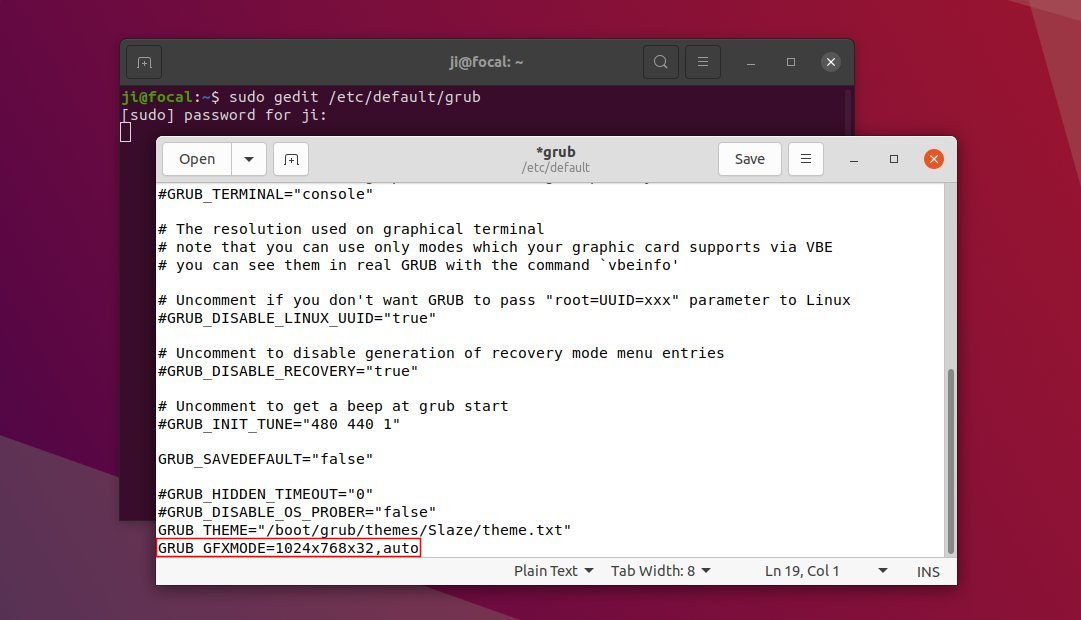1081x620 pixels.
Task: Save the grub file
Action: [749, 159]
